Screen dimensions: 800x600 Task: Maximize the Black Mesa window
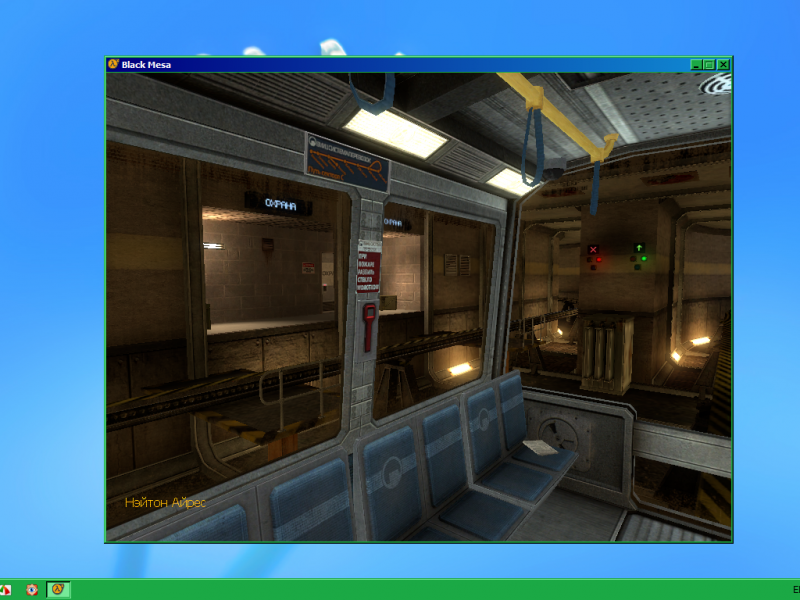tap(709, 65)
